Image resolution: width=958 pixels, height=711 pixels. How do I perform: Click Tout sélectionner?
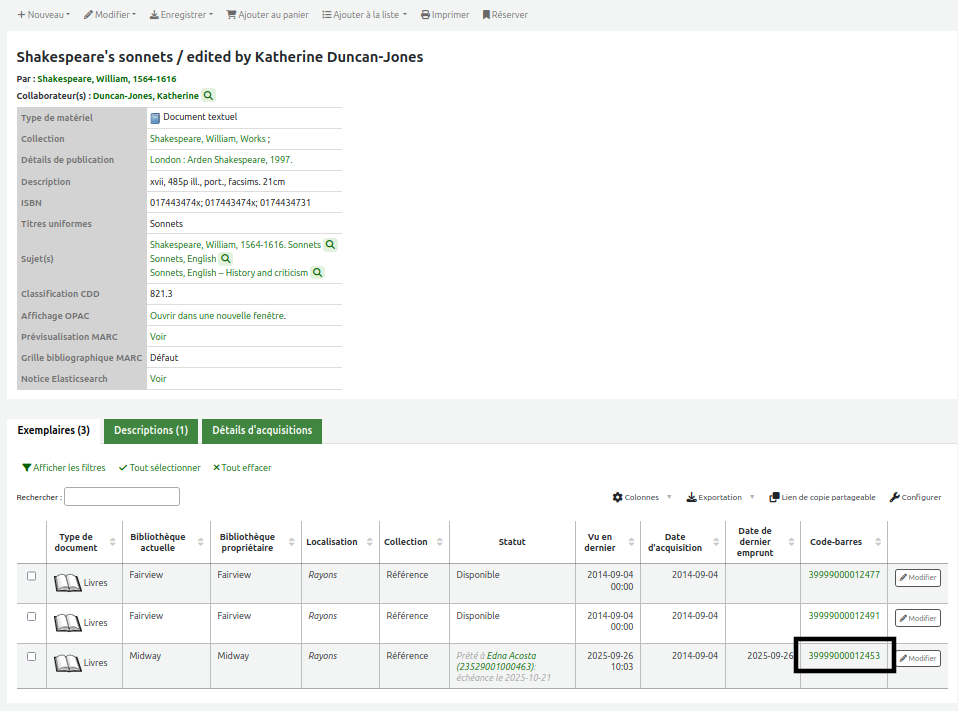tap(159, 468)
